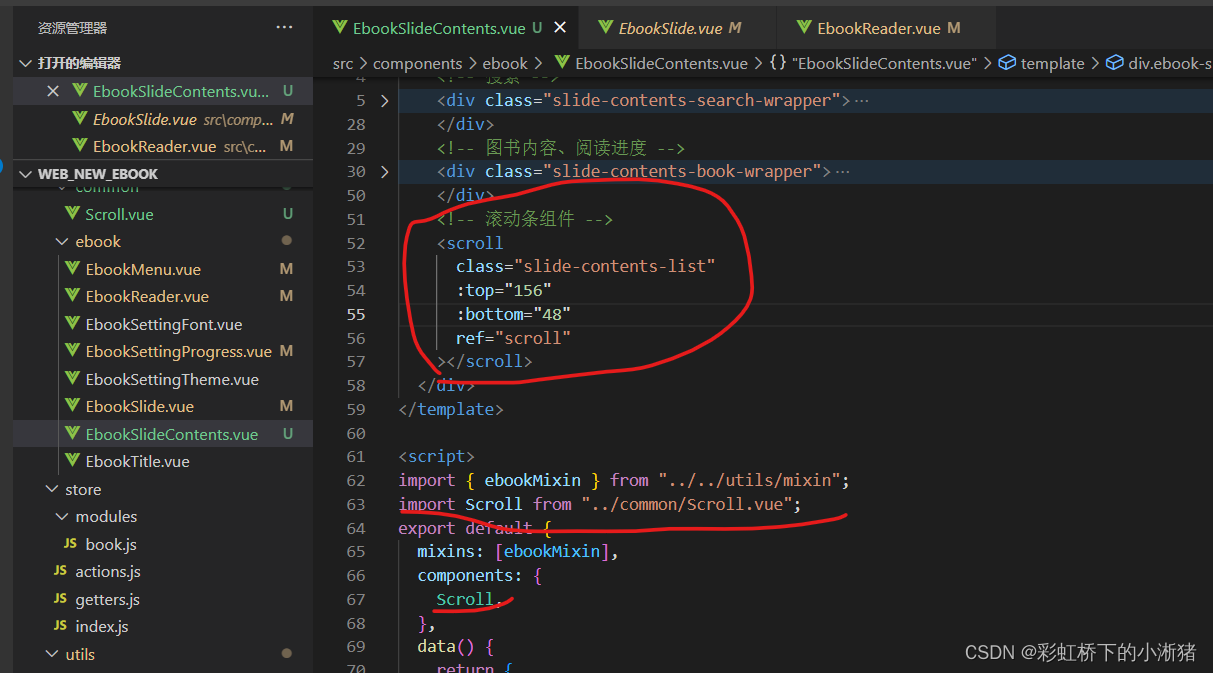Click the template breadcrumb segment
This screenshot has height=673, width=1213.
1052,63
